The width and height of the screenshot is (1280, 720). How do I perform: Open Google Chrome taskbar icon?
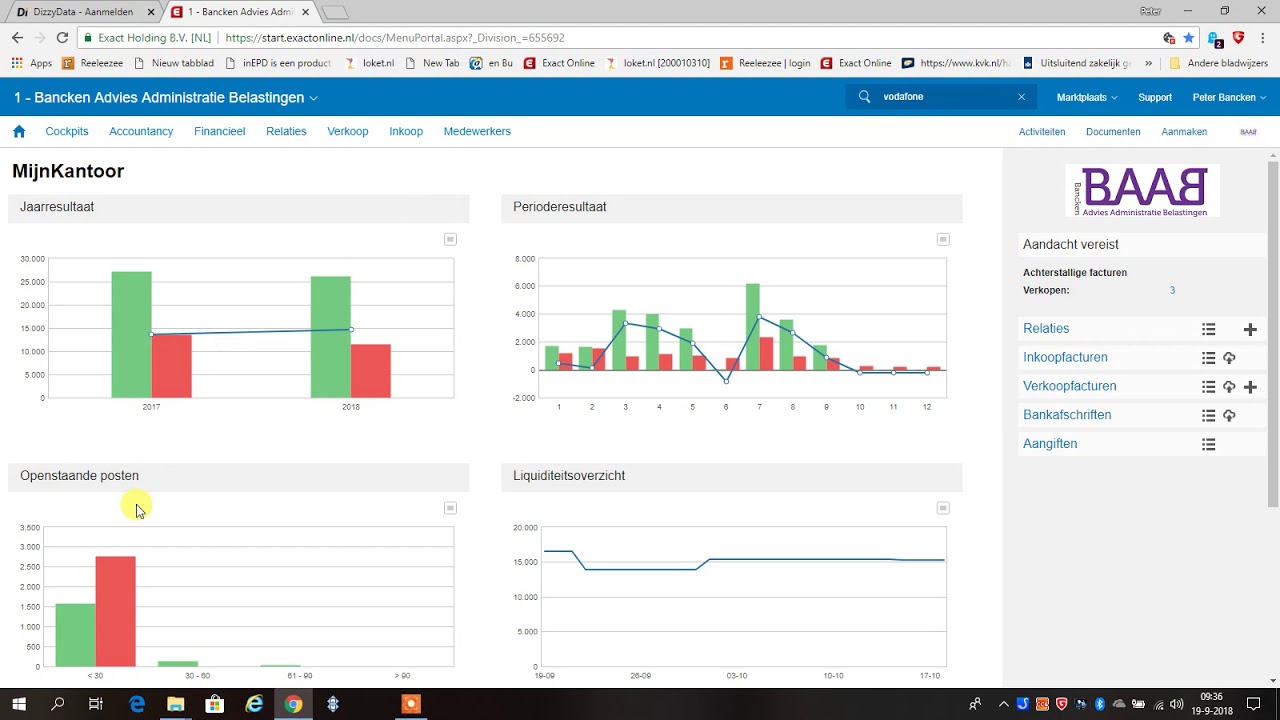[x=293, y=704]
